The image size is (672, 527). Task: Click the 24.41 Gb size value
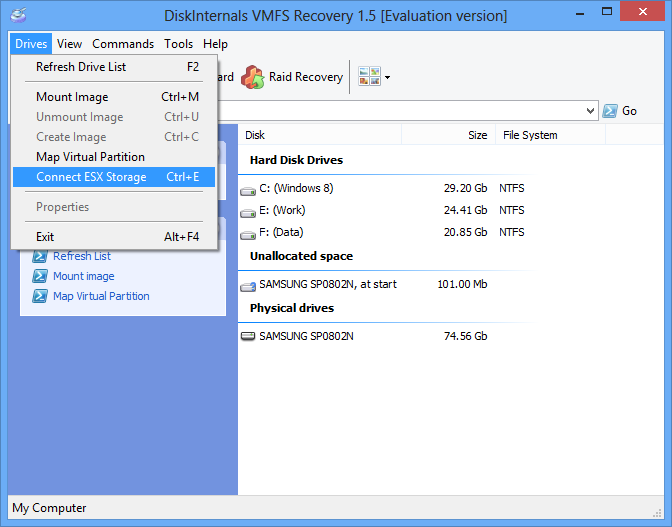465,210
